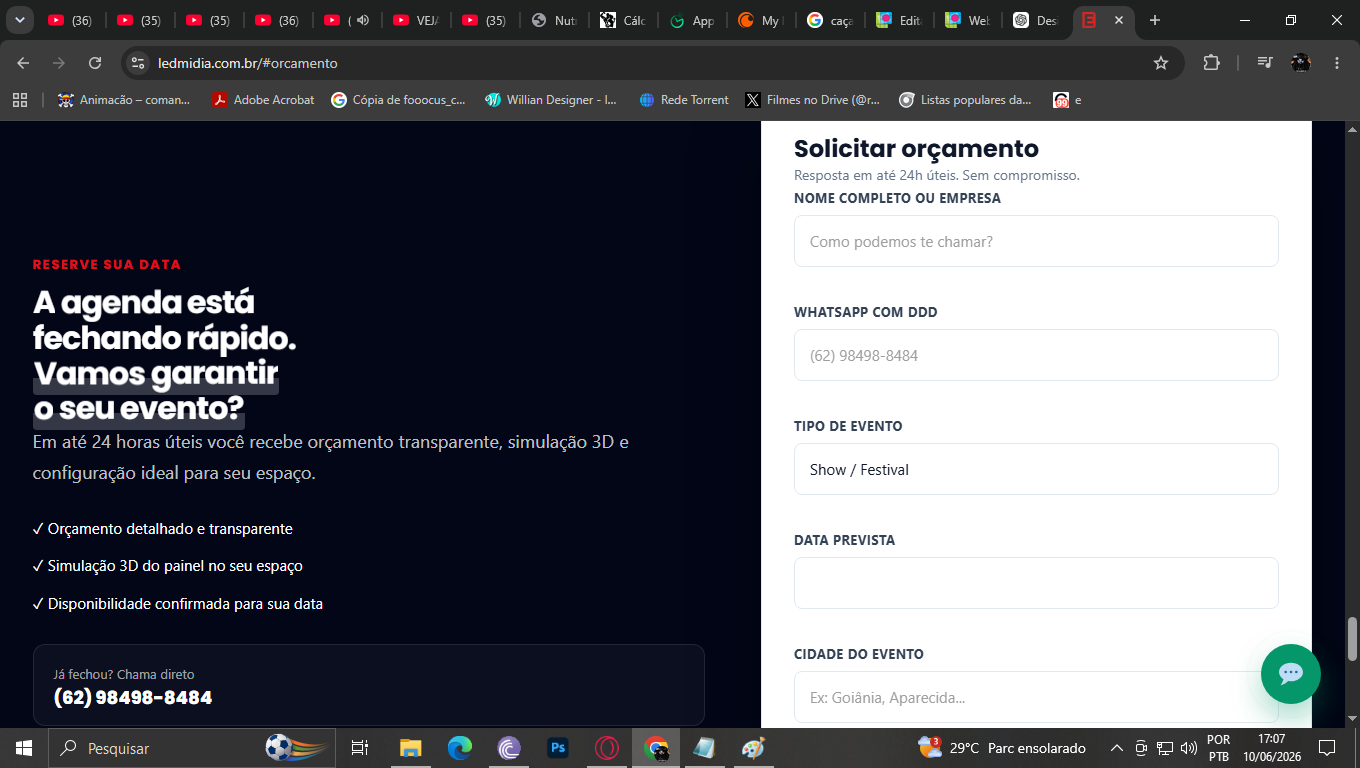Viewport: 1360px width, 768px height.
Task: Click the WhatsApp com DDD field
Action: [1036, 355]
